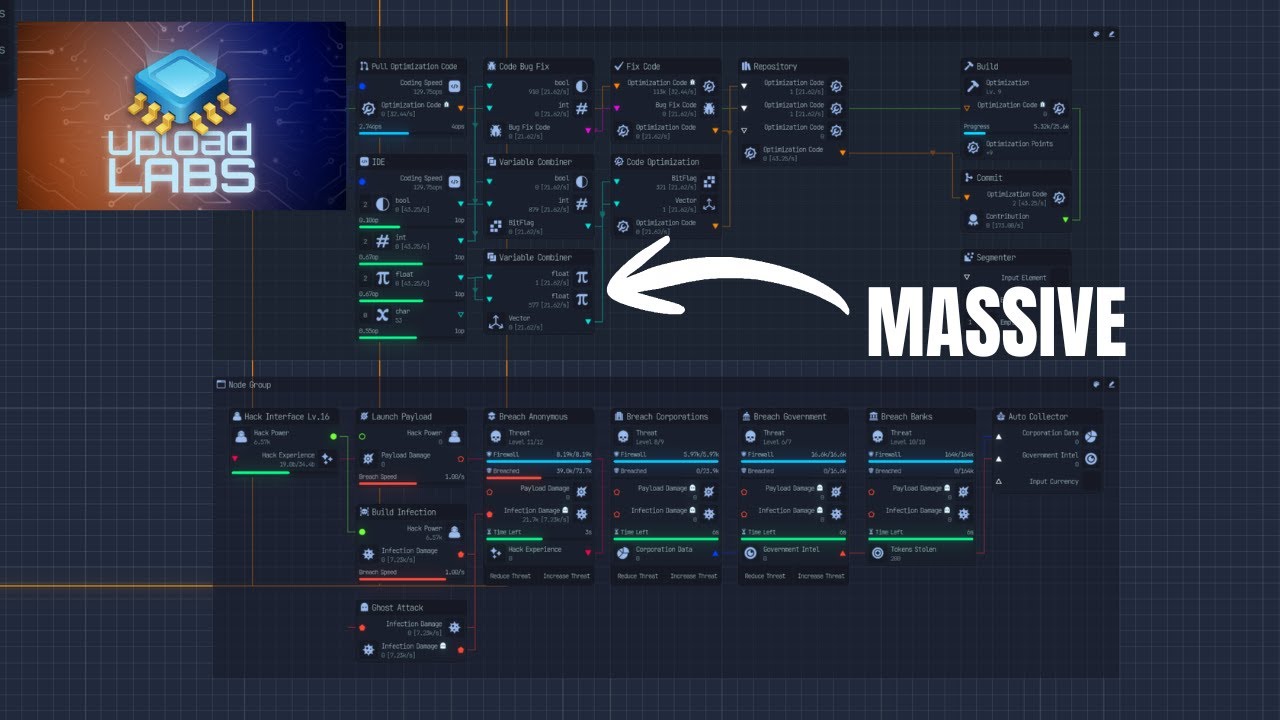The image size is (1280, 720).
Task: Click the Build Infection node title icon
Action: click(364, 512)
